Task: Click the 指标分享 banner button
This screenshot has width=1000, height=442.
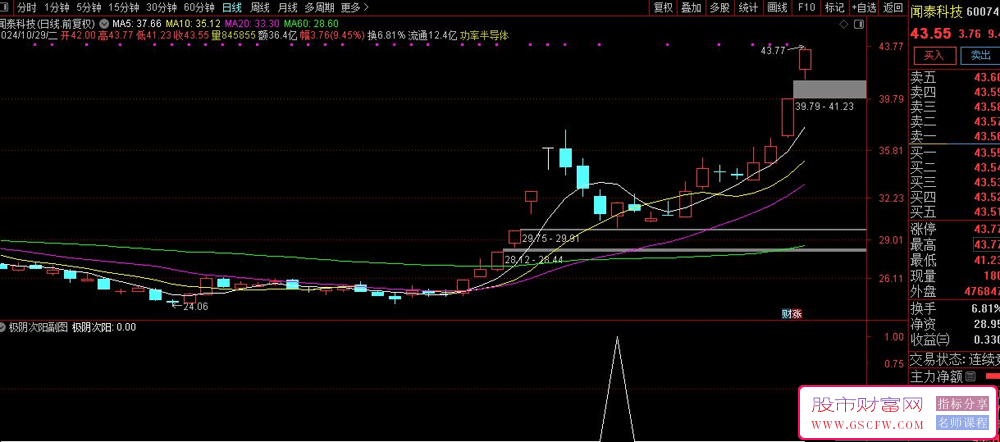Action: pos(963,404)
